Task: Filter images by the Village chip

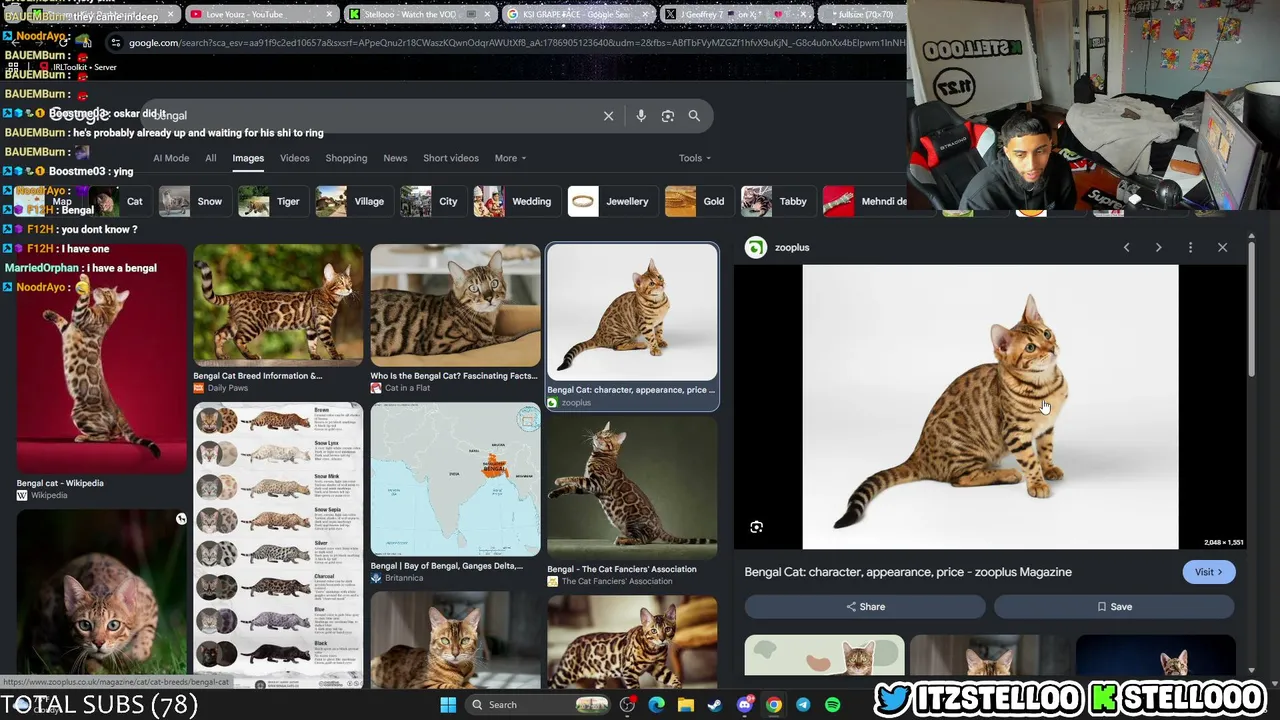Action: [x=352, y=201]
